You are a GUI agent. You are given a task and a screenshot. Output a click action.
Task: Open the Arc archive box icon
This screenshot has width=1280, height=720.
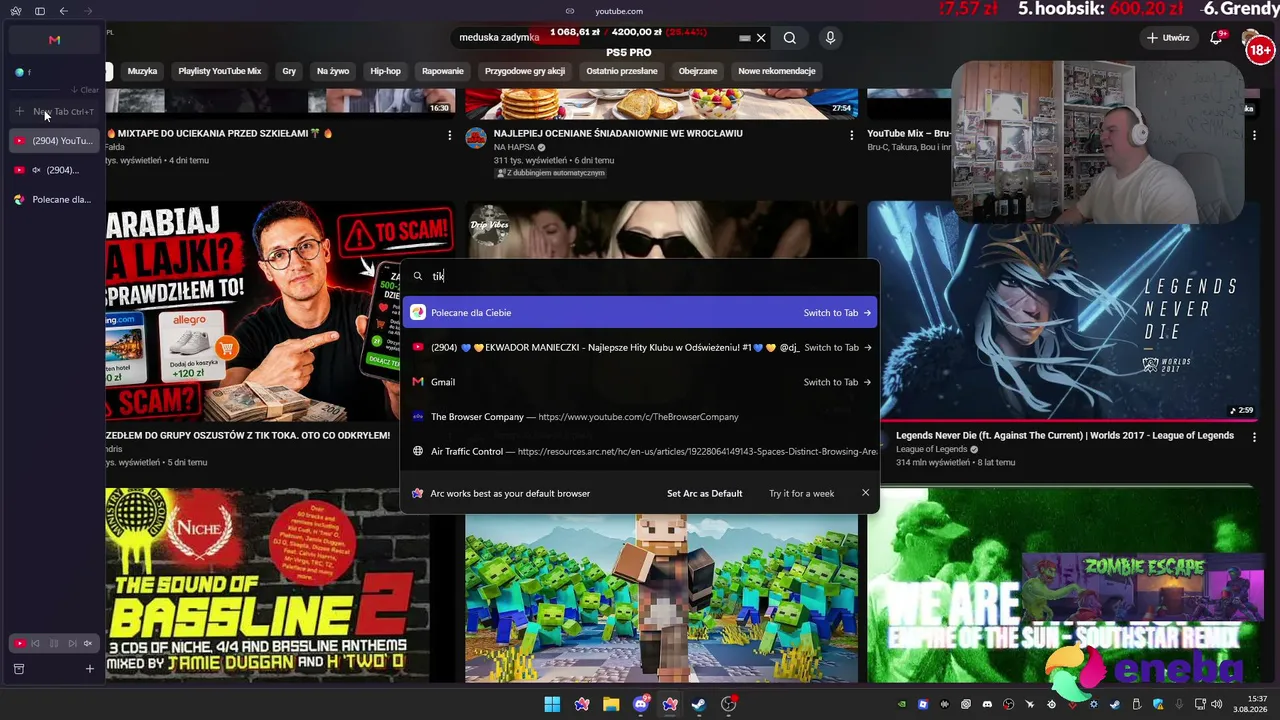coord(19,669)
